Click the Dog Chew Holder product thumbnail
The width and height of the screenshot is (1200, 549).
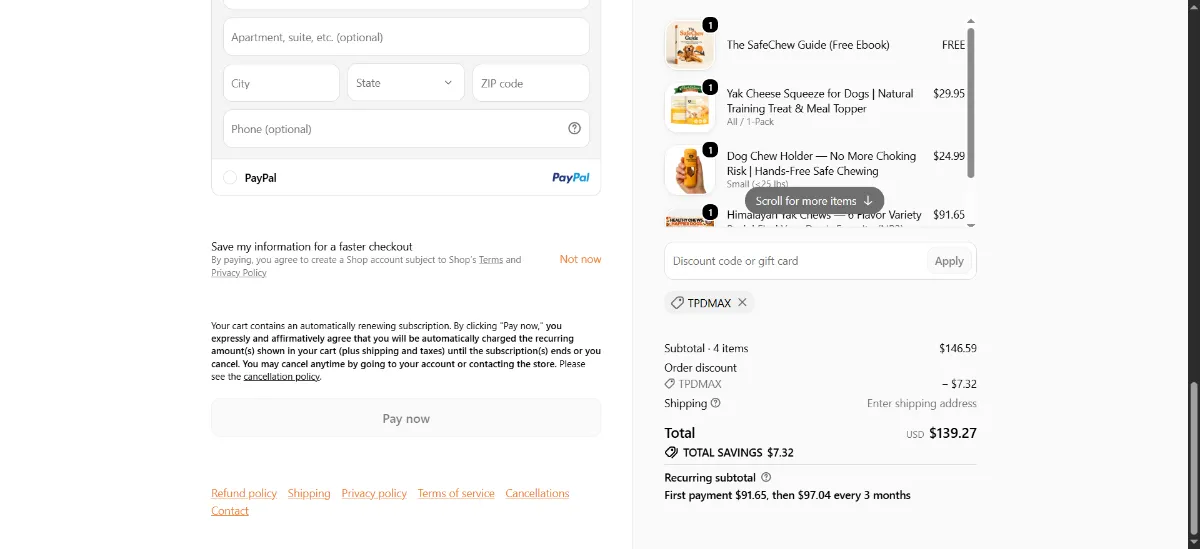tap(690, 170)
